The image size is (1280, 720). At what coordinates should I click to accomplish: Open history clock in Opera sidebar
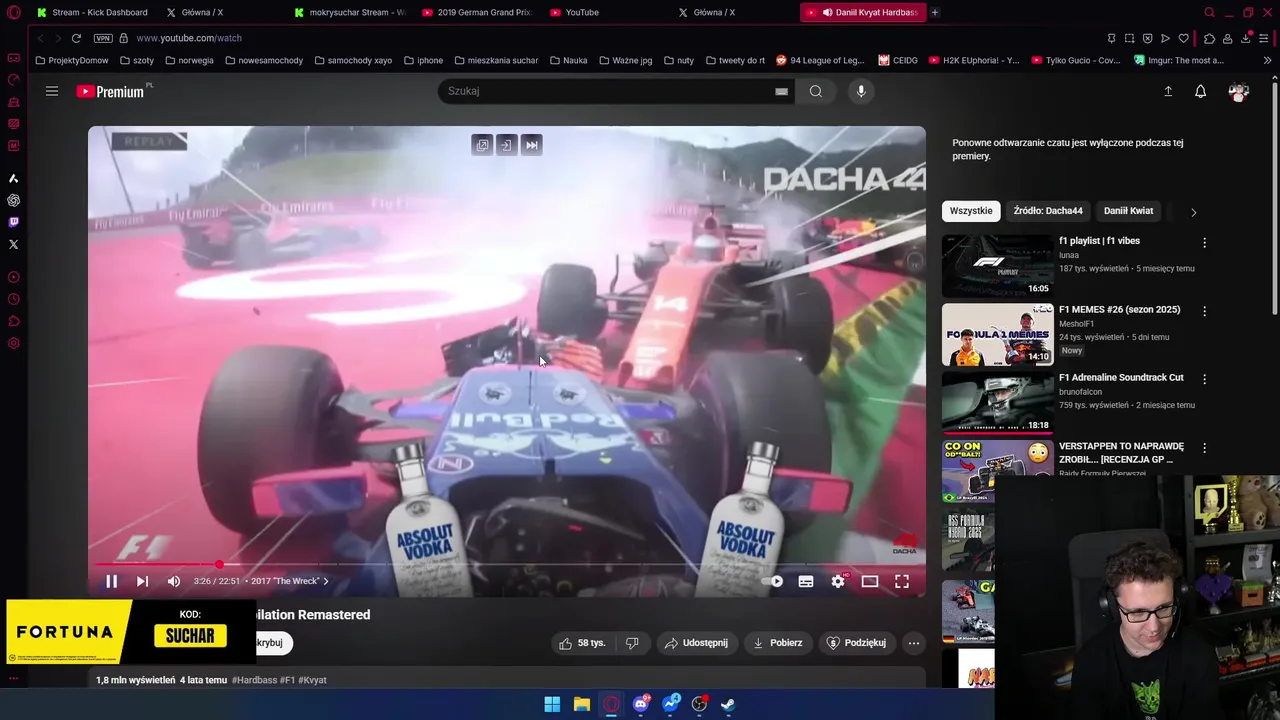(x=13, y=299)
